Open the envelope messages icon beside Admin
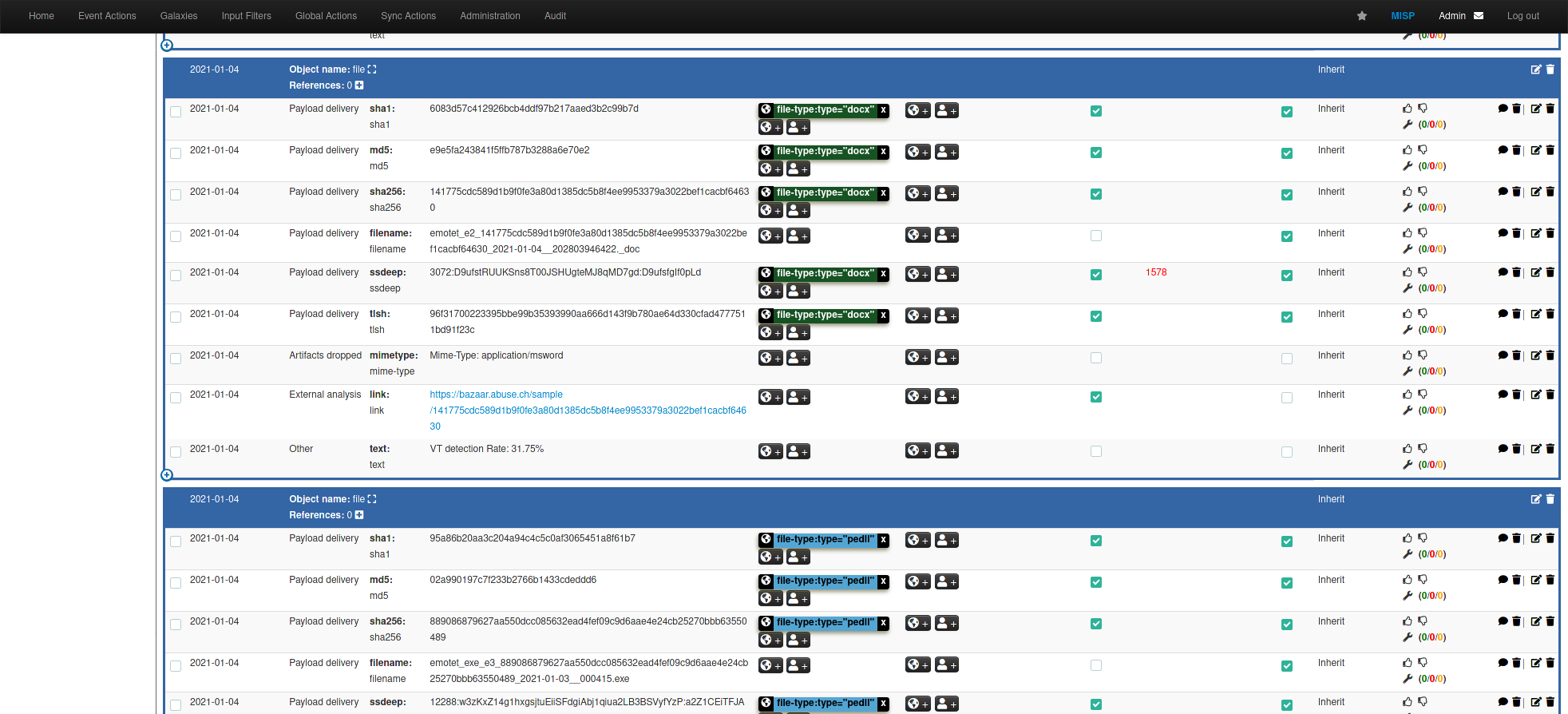This screenshot has height=714, width=1568. pos(1479,16)
